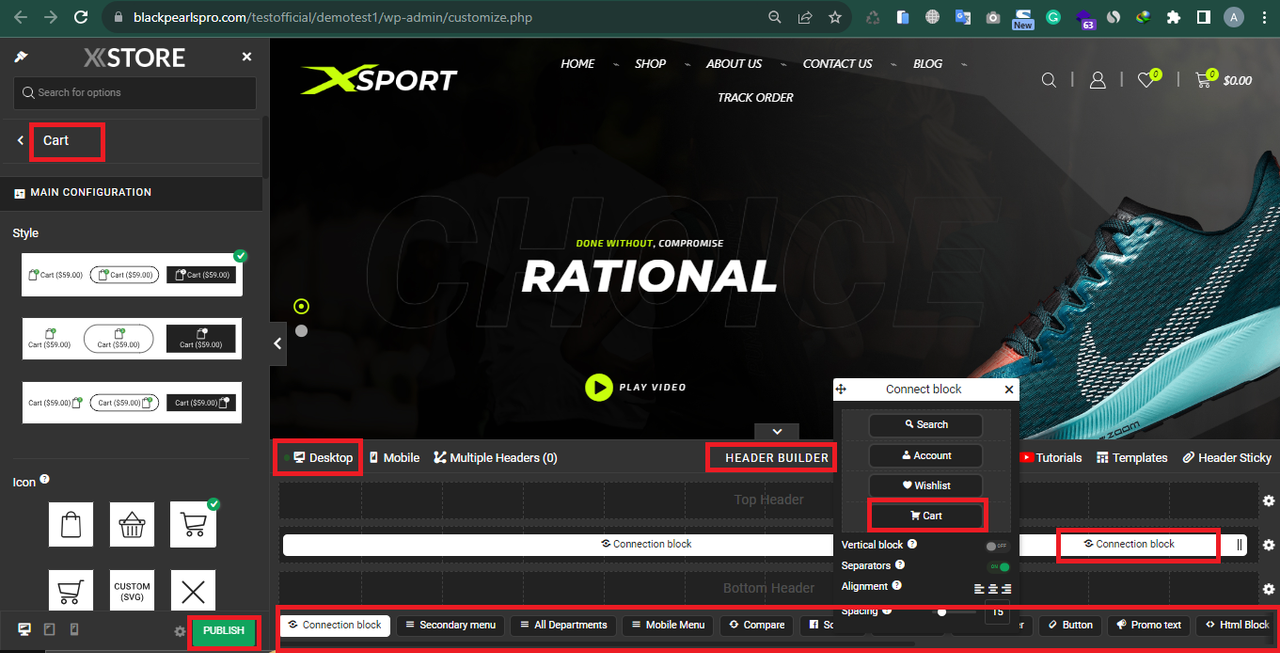The image size is (1280, 653).
Task: Click the Play Video button
Action: tap(636, 387)
